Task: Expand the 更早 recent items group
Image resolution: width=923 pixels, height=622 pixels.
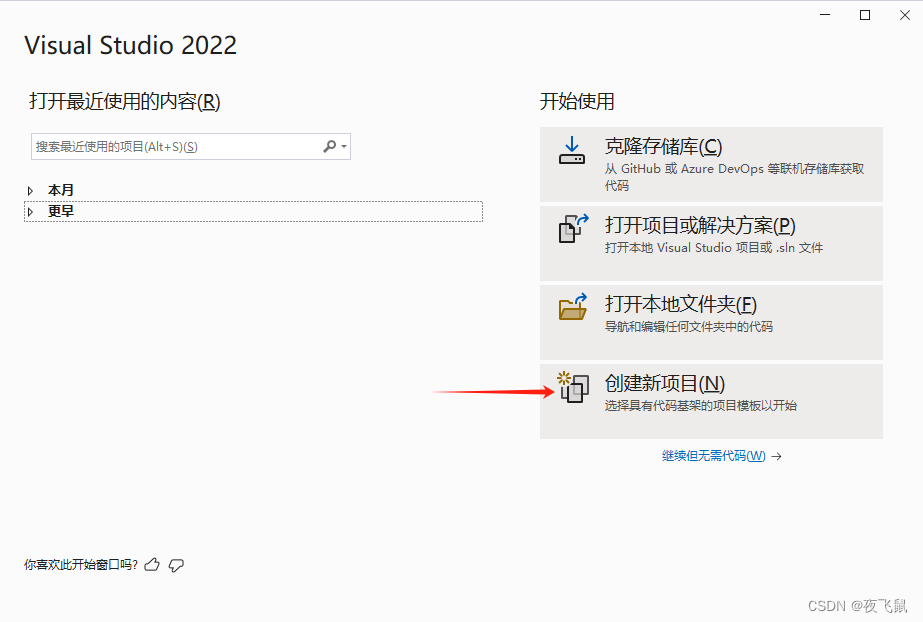Action: 30,212
